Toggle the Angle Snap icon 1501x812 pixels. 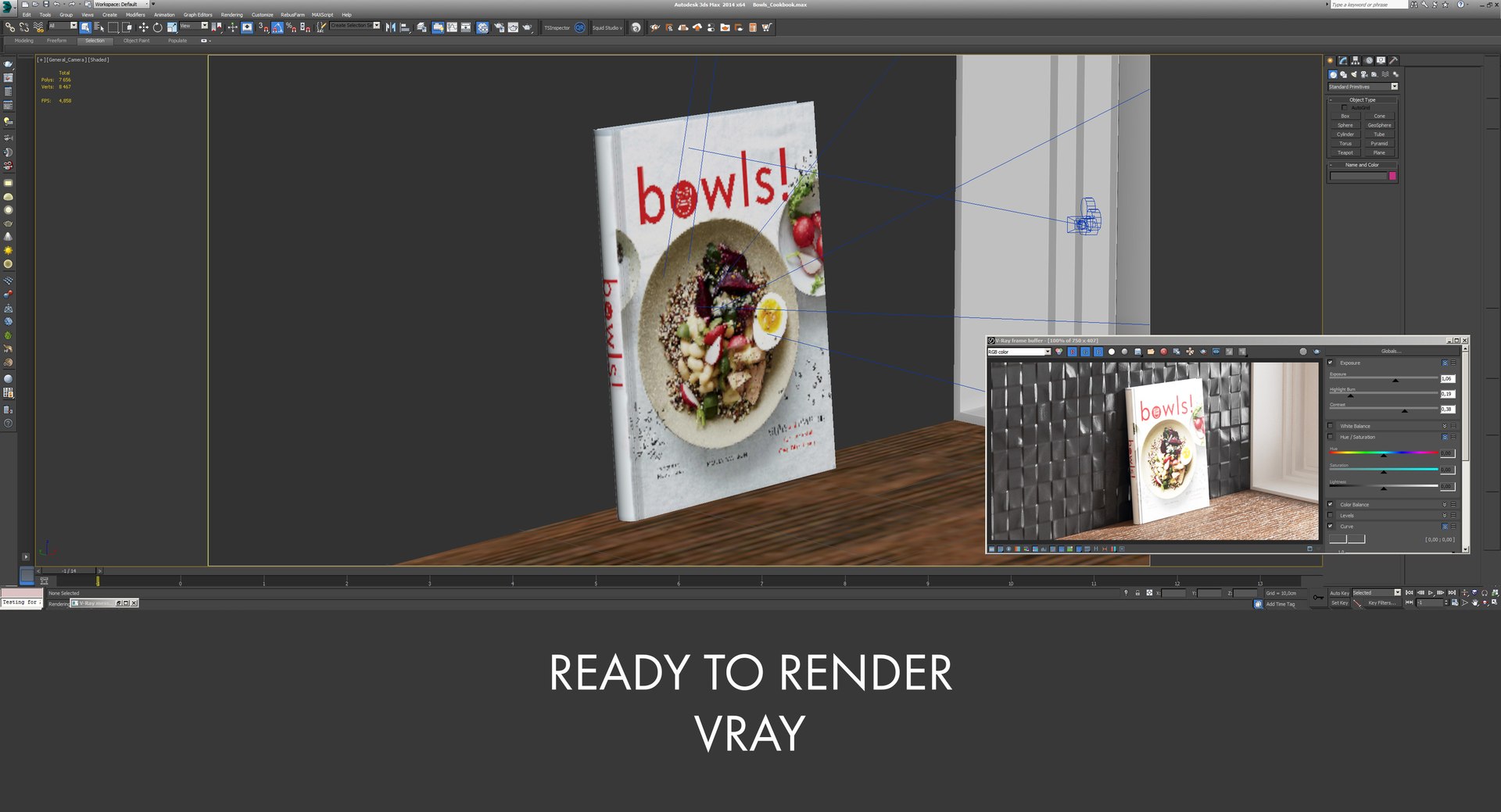tap(277, 27)
